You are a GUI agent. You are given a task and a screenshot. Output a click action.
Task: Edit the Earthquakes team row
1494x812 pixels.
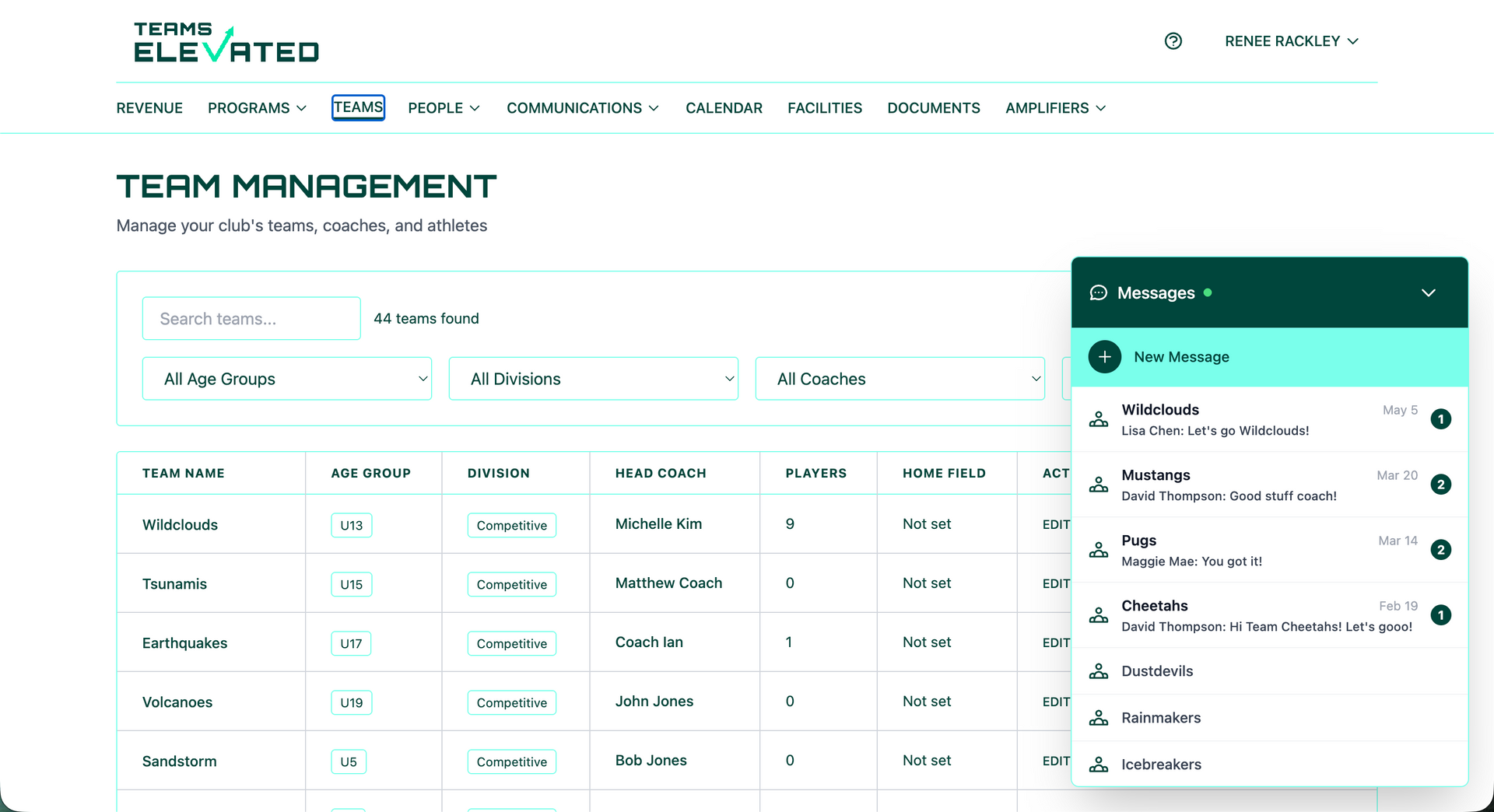point(1056,643)
